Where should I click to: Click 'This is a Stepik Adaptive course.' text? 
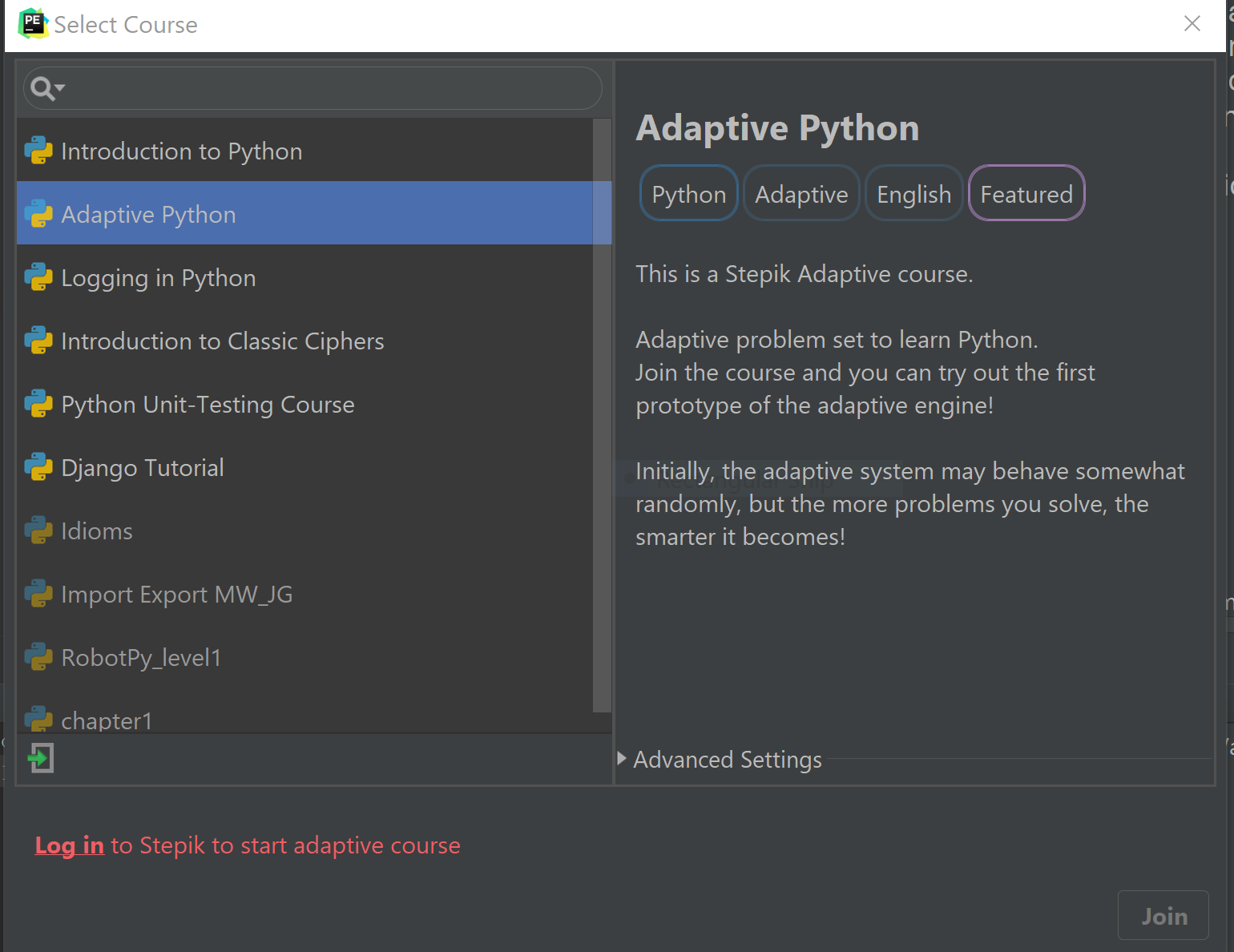[x=804, y=274]
